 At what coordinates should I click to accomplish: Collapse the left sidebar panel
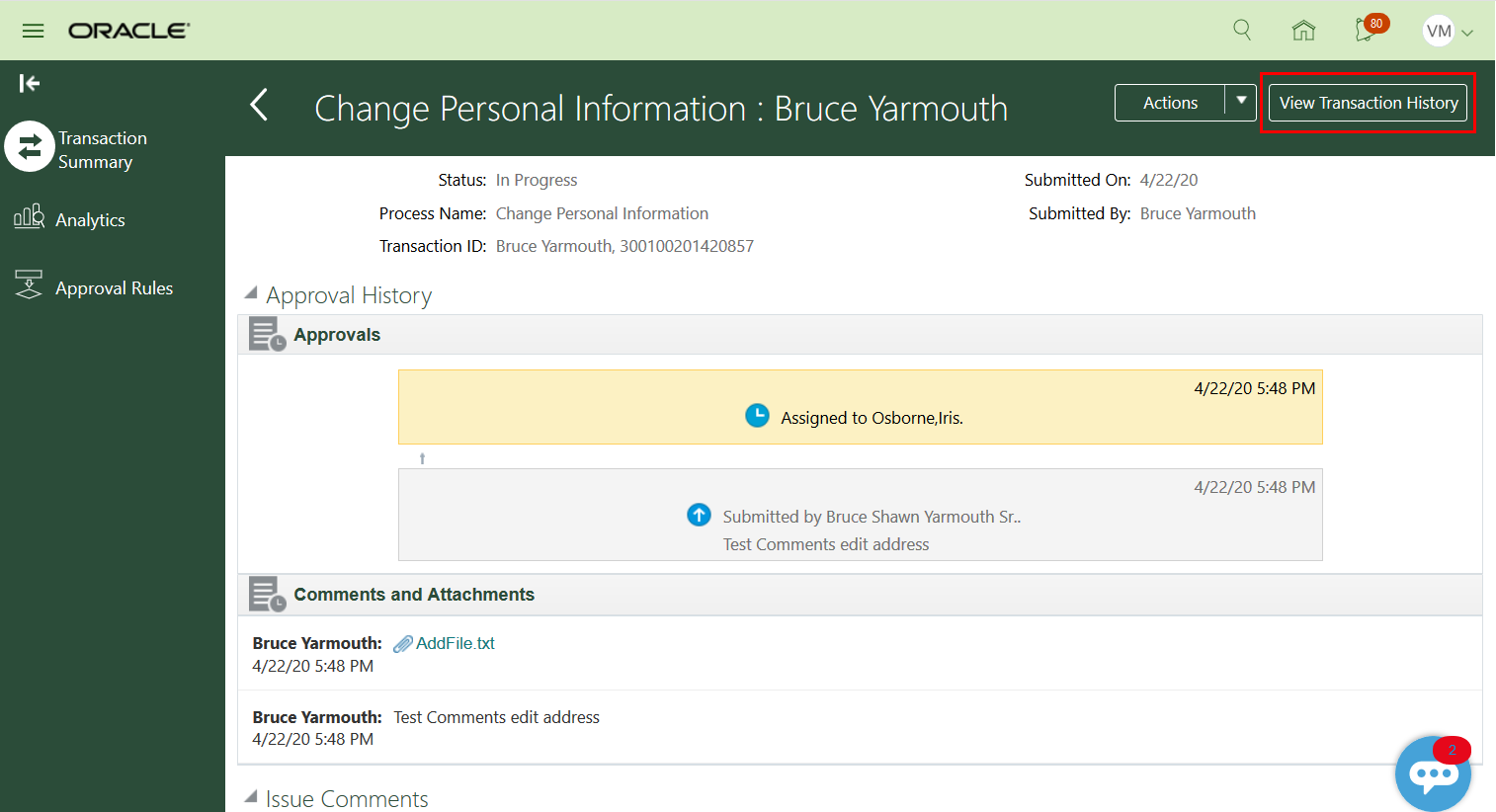click(x=30, y=84)
